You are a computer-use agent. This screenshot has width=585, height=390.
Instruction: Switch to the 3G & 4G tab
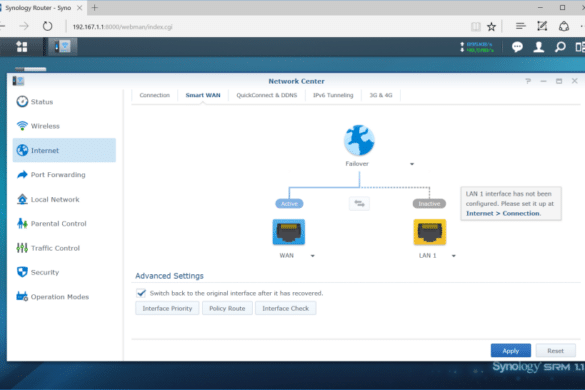(x=381, y=95)
